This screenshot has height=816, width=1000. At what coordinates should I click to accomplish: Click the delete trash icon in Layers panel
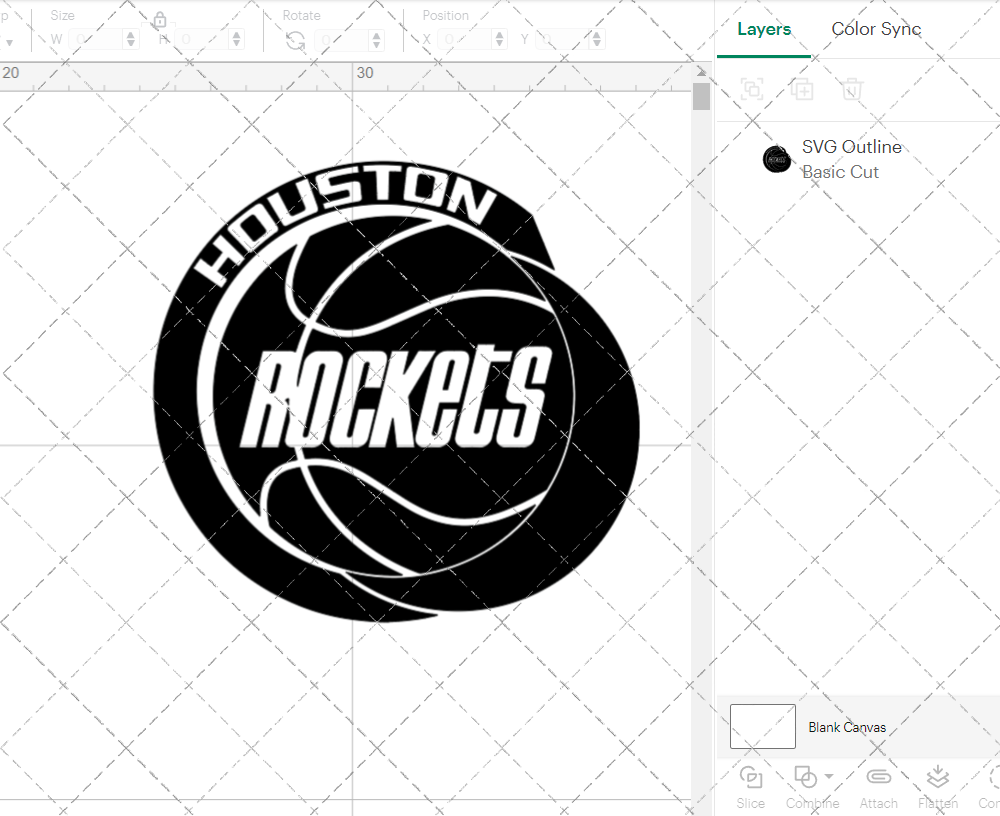coord(851,89)
